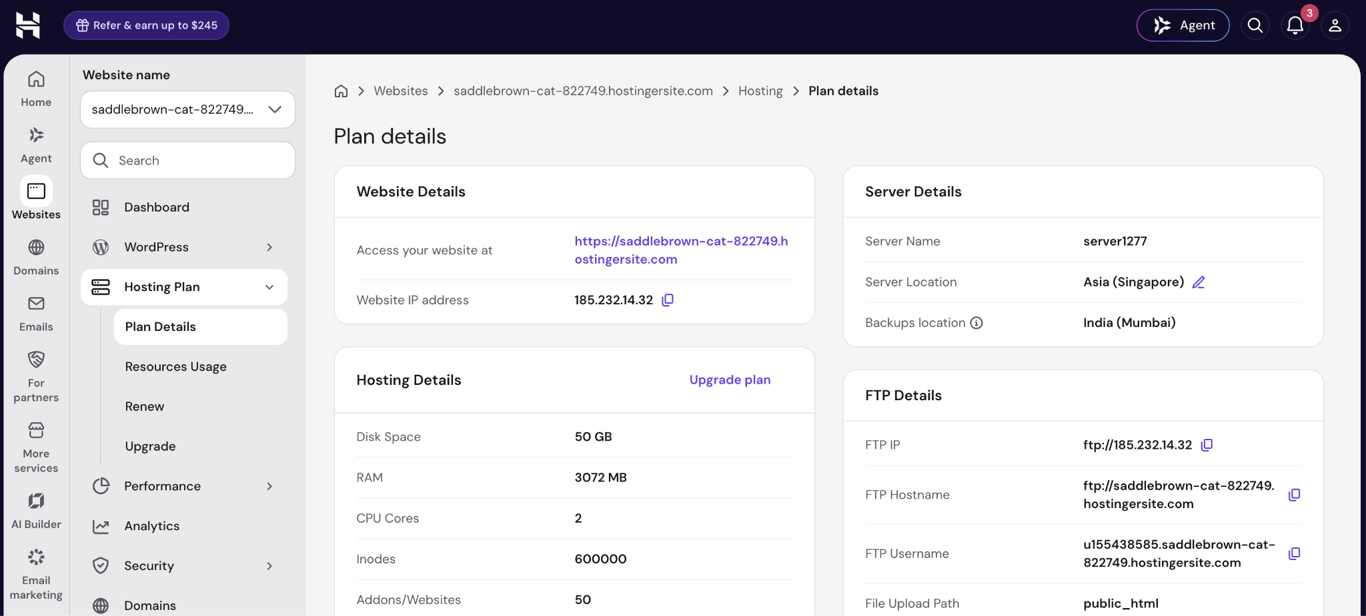Viewport: 1366px width, 616px height.
Task: Click the Hostinger logo icon
Action: click(28, 25)
